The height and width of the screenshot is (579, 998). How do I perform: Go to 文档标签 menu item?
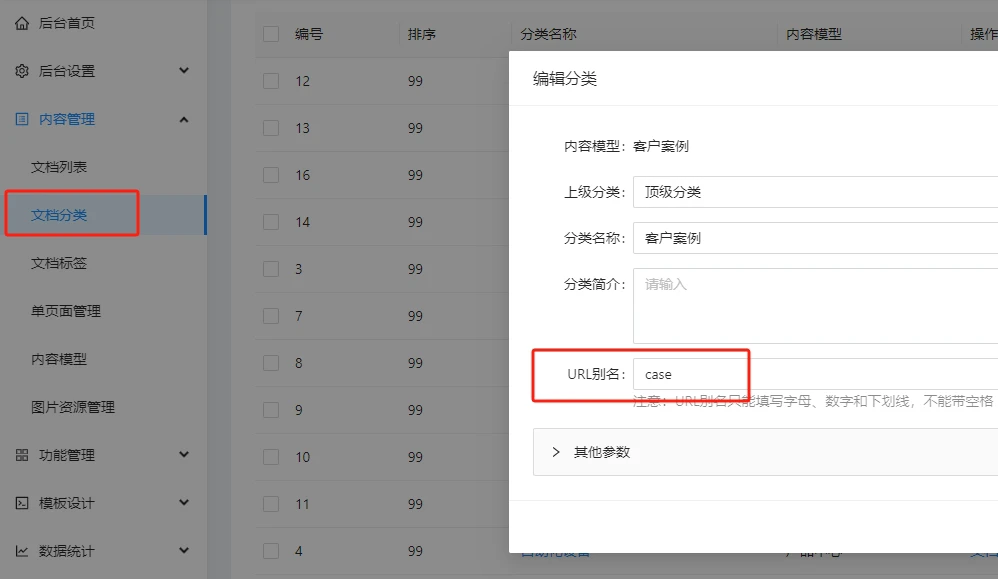click(59, 263)
